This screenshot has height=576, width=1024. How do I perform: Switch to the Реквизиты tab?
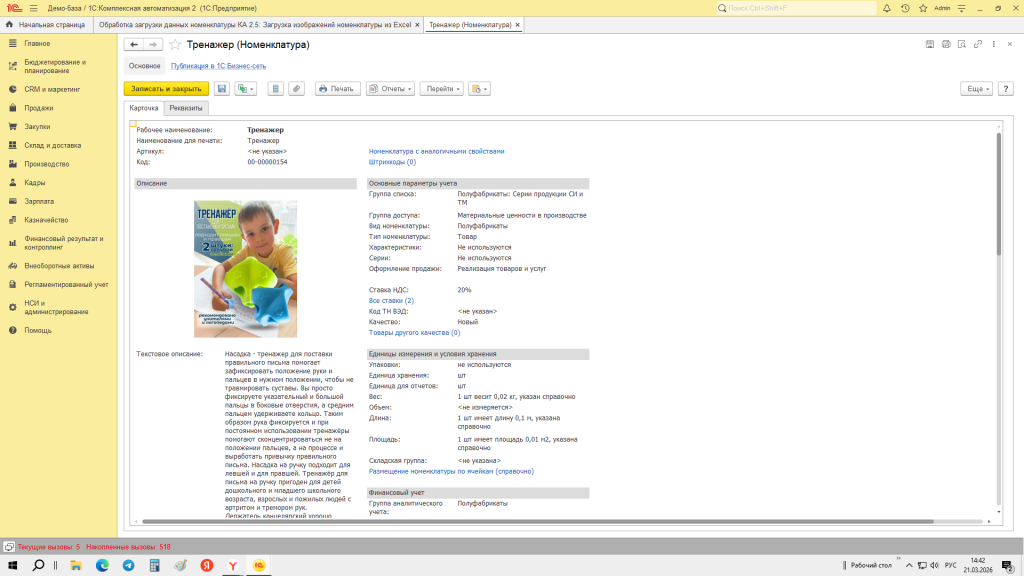click(186, 108)
